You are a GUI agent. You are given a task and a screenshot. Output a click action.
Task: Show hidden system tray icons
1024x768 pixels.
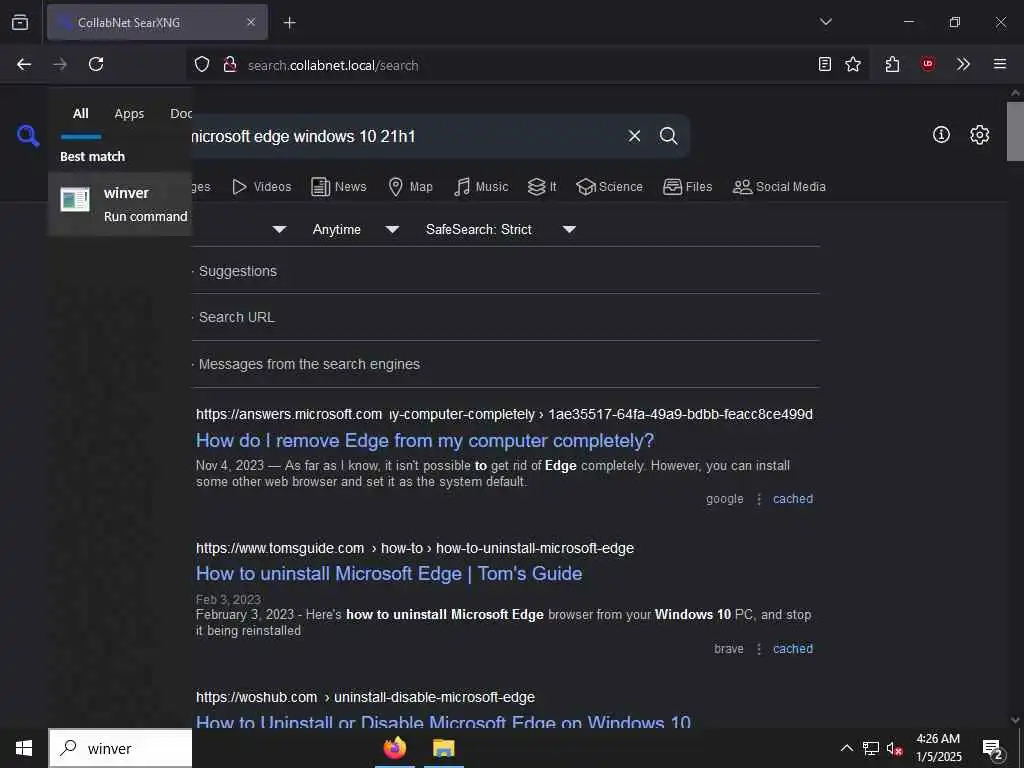click(x=846, y=748)
